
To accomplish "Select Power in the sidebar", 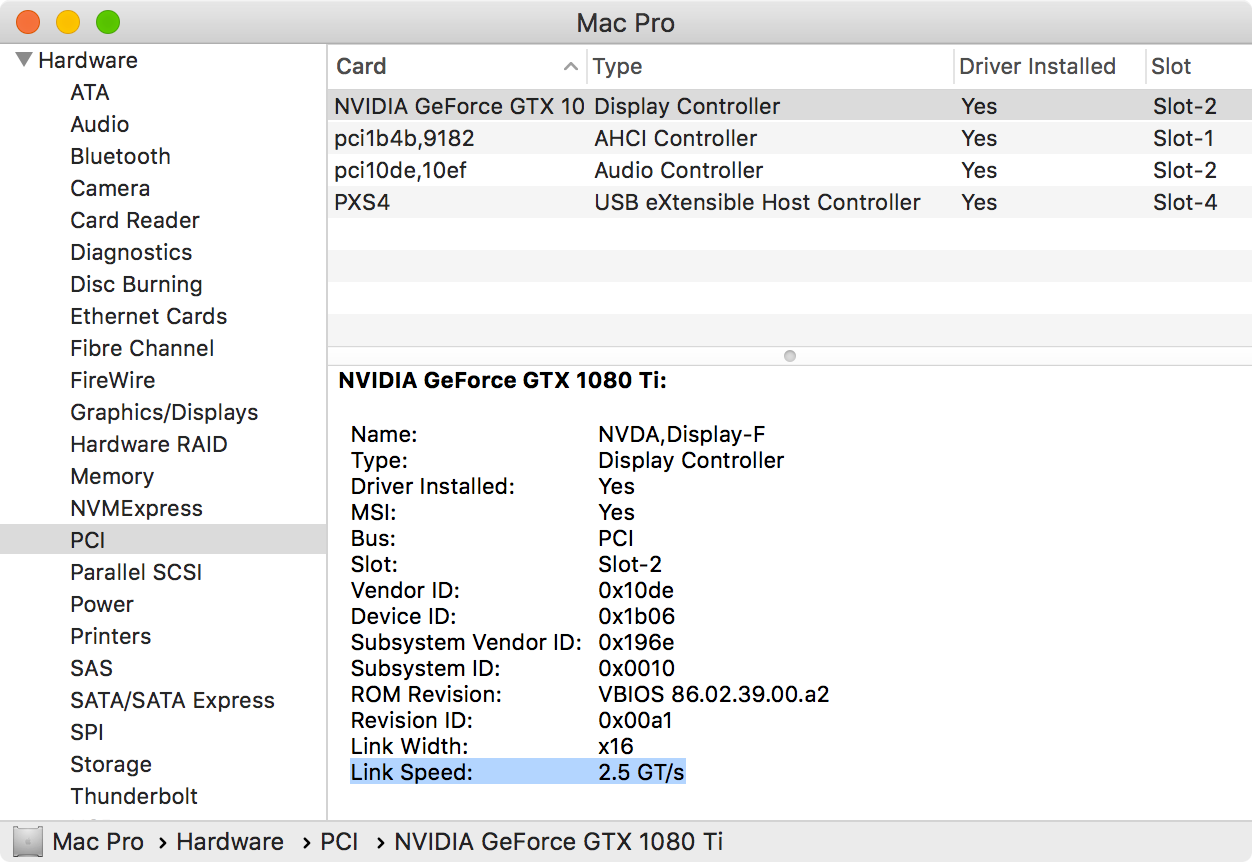I will tap(102, 604).
